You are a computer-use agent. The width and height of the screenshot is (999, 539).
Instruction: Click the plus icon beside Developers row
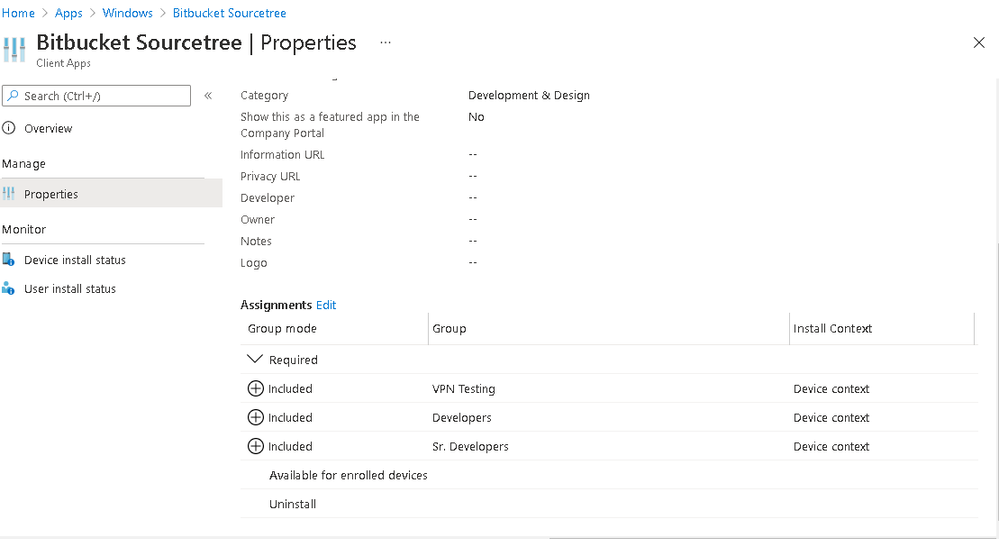(255, 418)
